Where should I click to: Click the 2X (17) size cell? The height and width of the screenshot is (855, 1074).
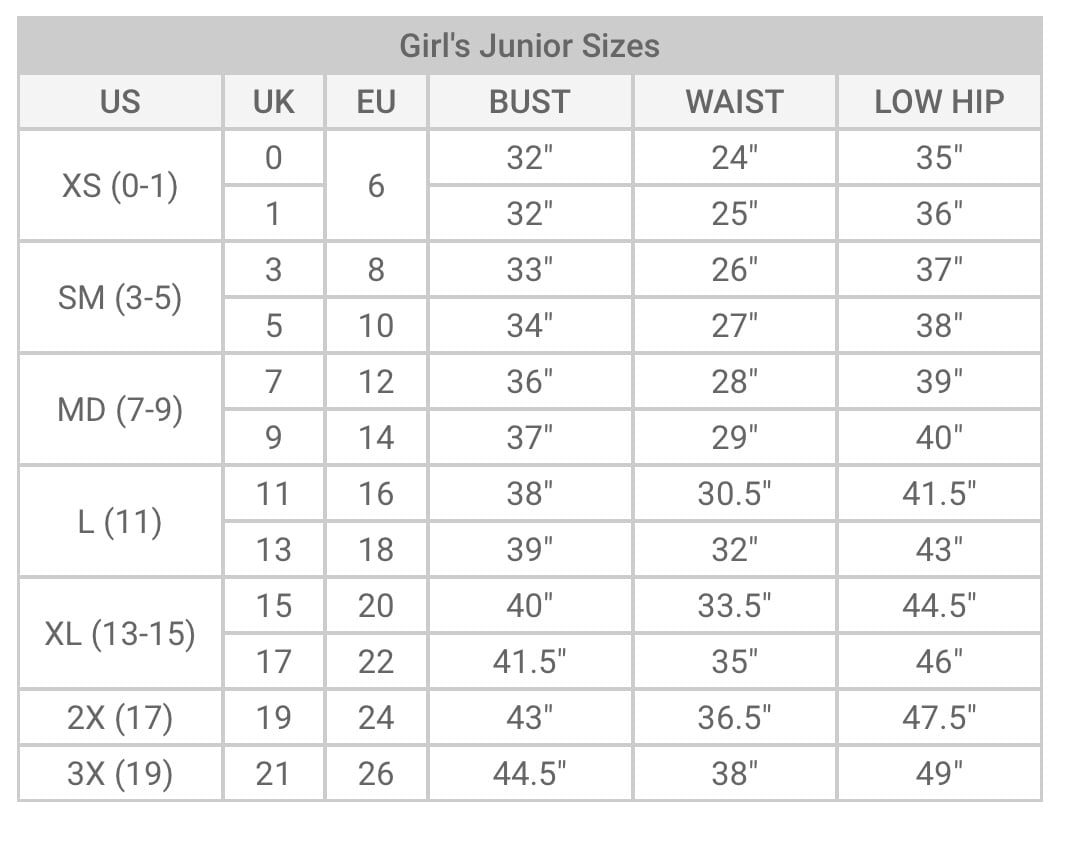pyautogui.click(x=120, y=717)
